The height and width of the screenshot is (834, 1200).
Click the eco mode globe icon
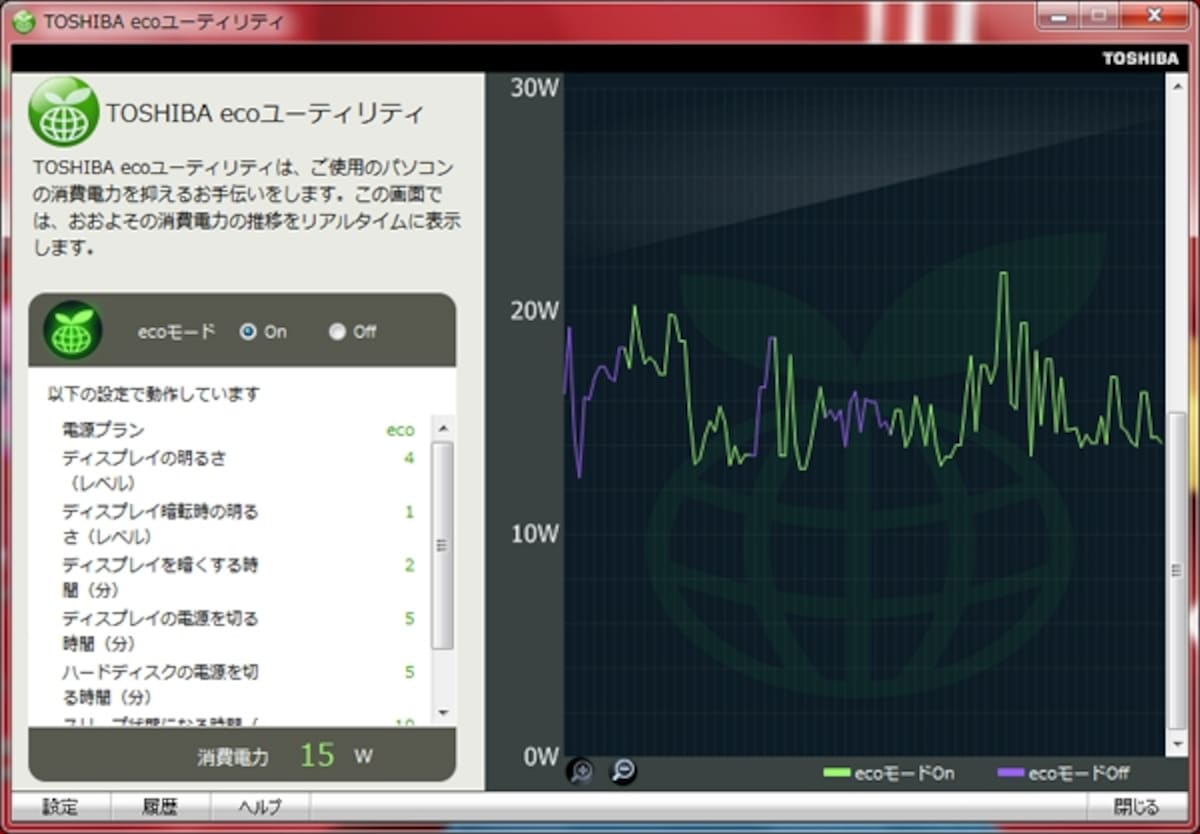pos(73,330)
